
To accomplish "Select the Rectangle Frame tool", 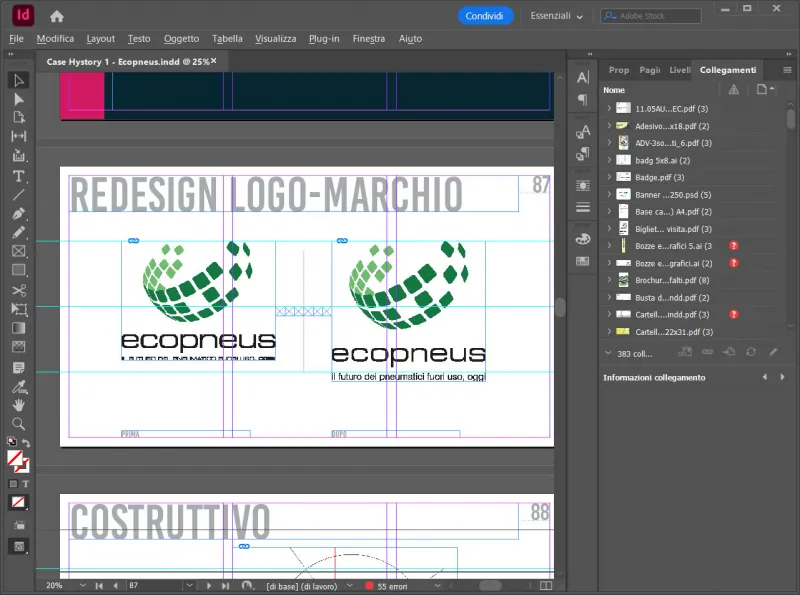I will click(x=19, y=251).
